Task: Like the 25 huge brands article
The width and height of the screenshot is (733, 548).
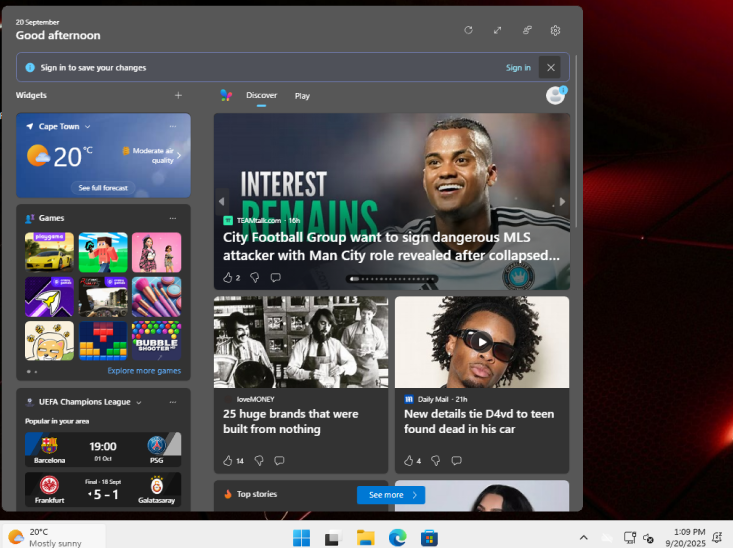Action: 228,461
